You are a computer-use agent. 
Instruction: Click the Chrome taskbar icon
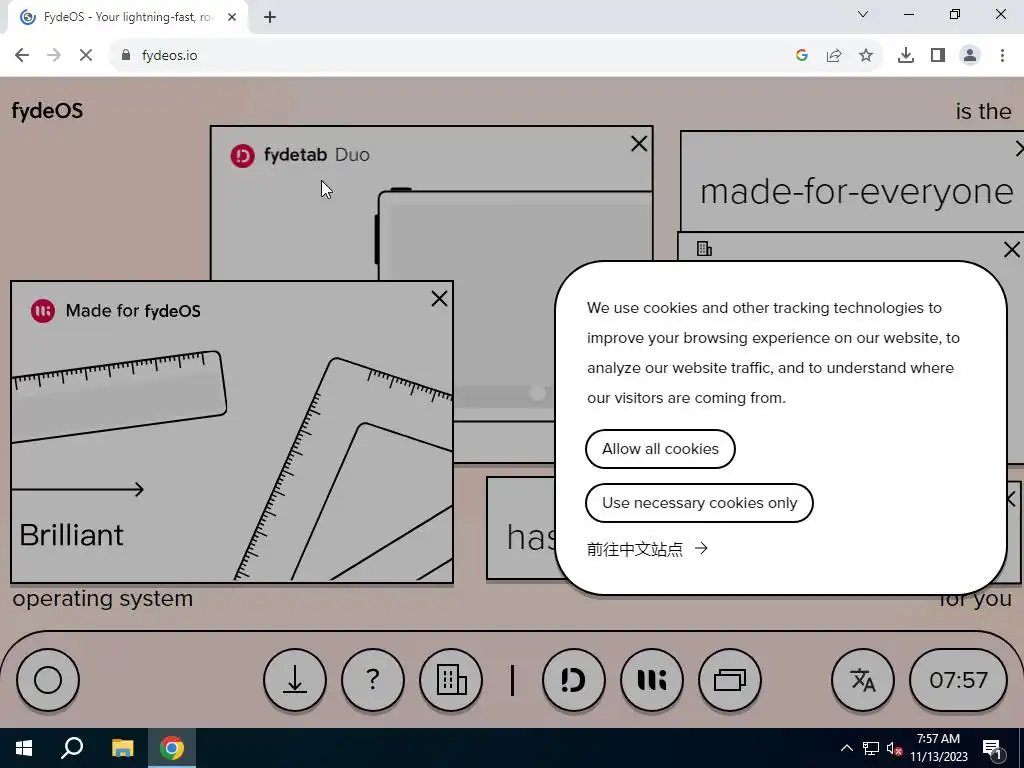click(x=172, y=748)
